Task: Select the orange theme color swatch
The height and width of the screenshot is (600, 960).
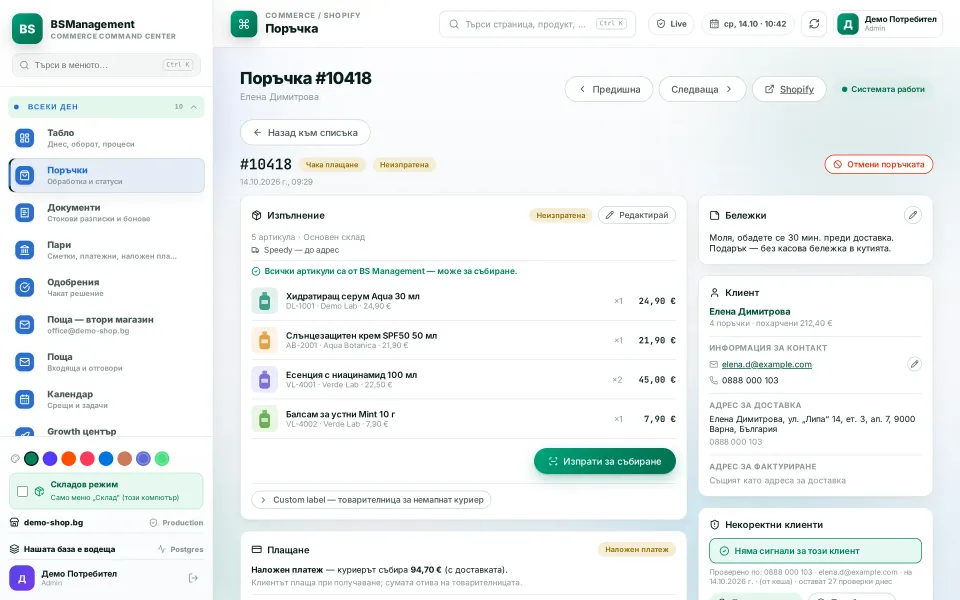Action: [69, 459]
